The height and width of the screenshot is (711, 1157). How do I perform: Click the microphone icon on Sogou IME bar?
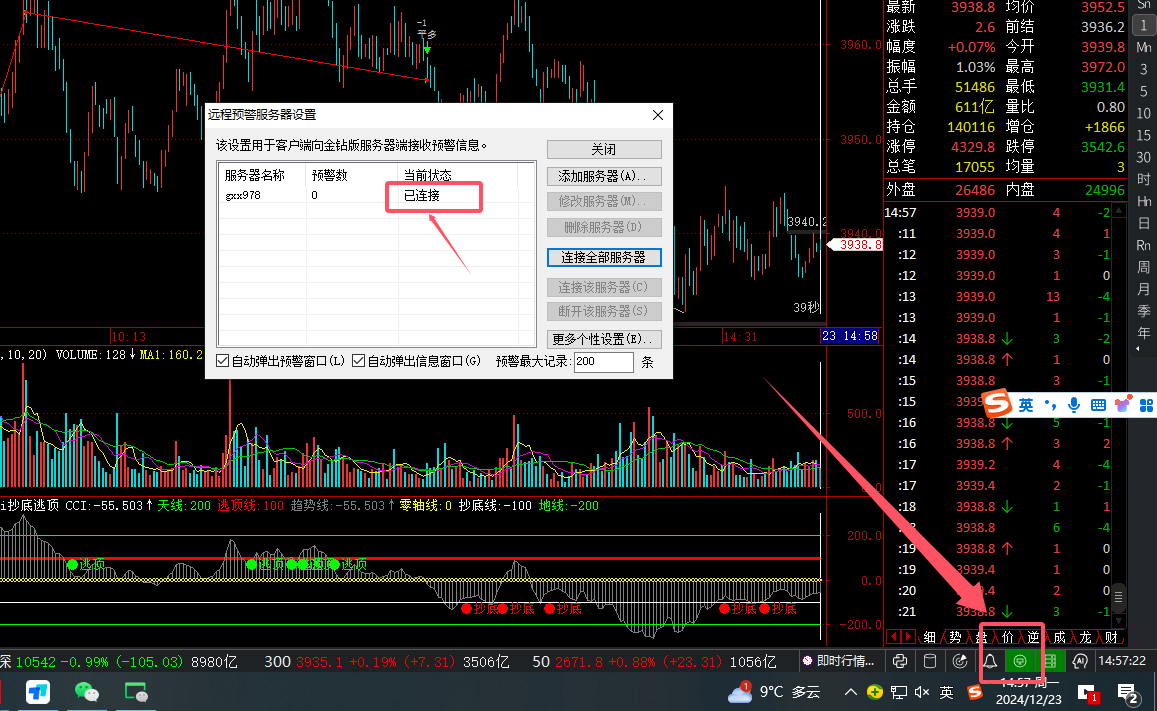click(x=1074, y=405)
